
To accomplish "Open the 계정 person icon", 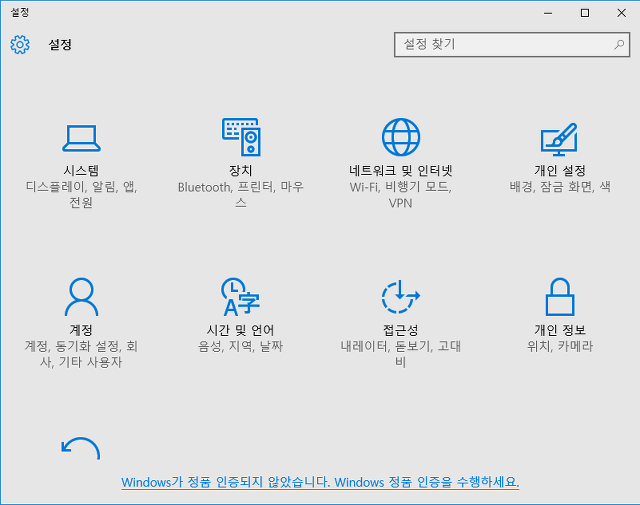I will [81, 297].
